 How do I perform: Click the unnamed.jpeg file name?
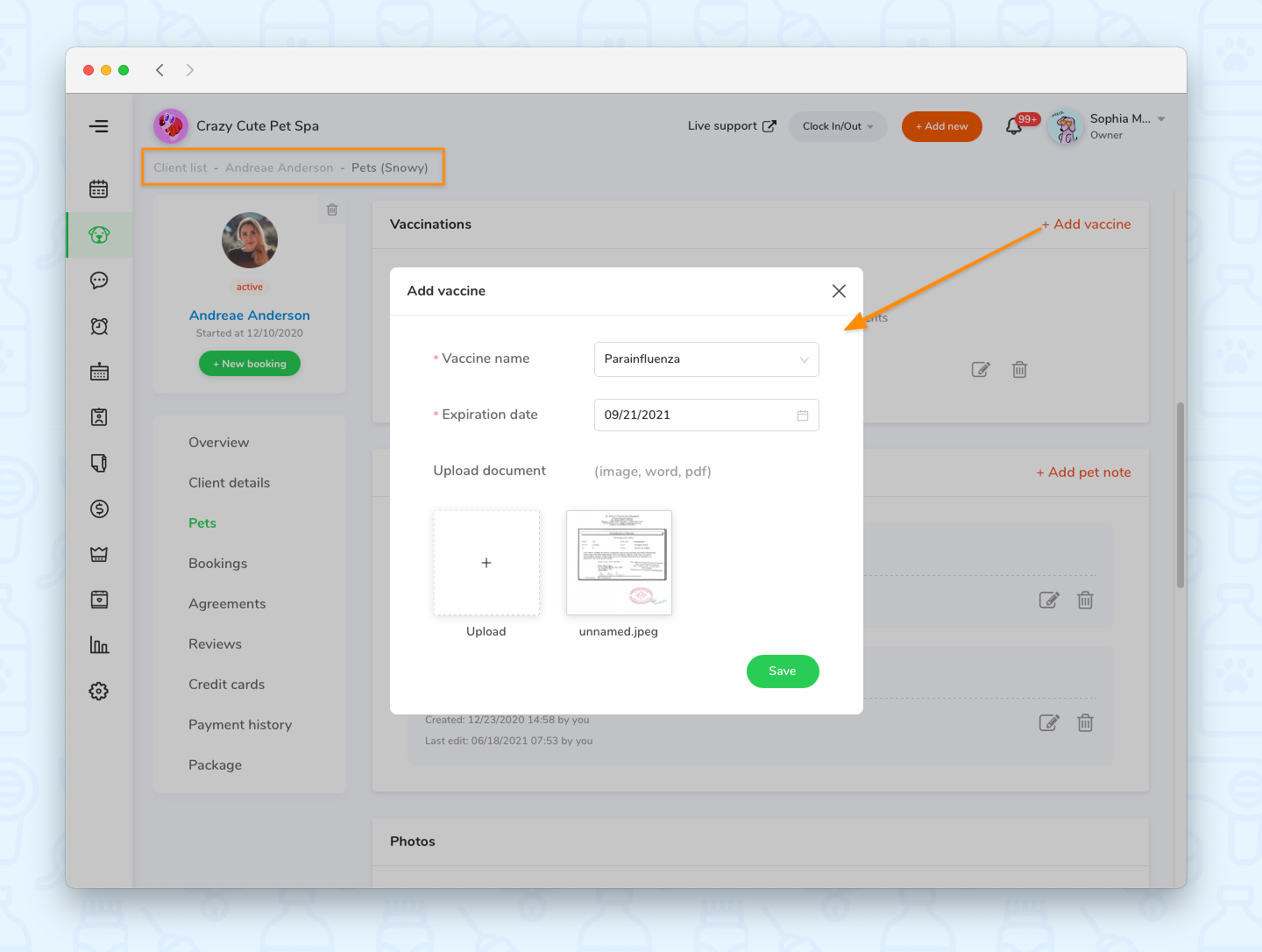pyautogui.click(x=619, y=632)
